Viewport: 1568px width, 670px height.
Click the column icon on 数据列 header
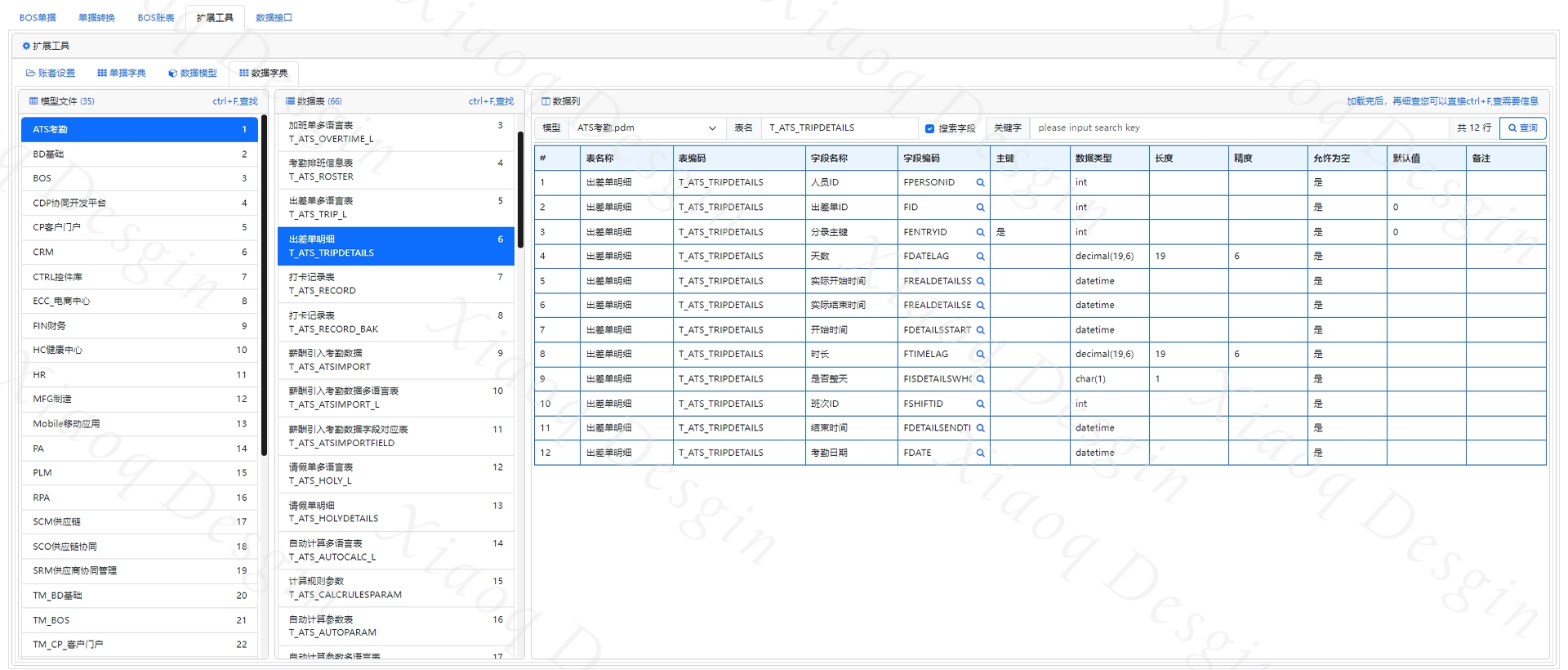click(x=546, y=101)
